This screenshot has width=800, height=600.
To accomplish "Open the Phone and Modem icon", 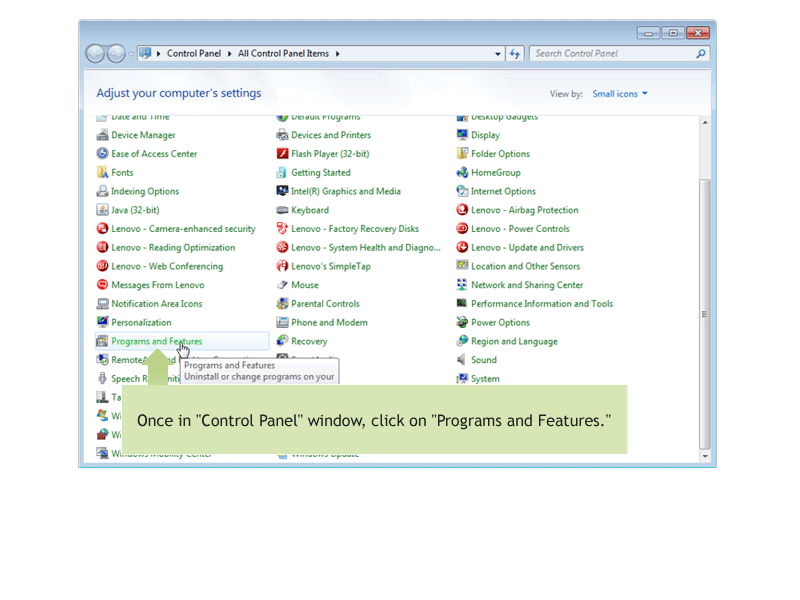I will [x=282, y=322].
